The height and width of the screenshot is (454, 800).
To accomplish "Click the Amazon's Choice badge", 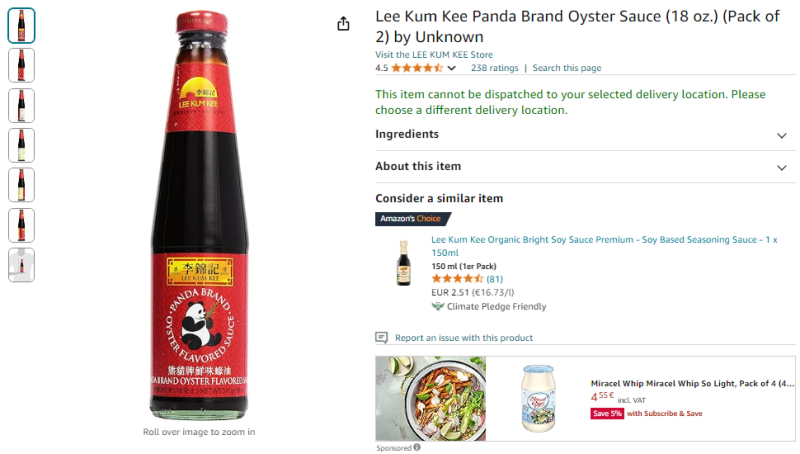I will click(413, 219).
